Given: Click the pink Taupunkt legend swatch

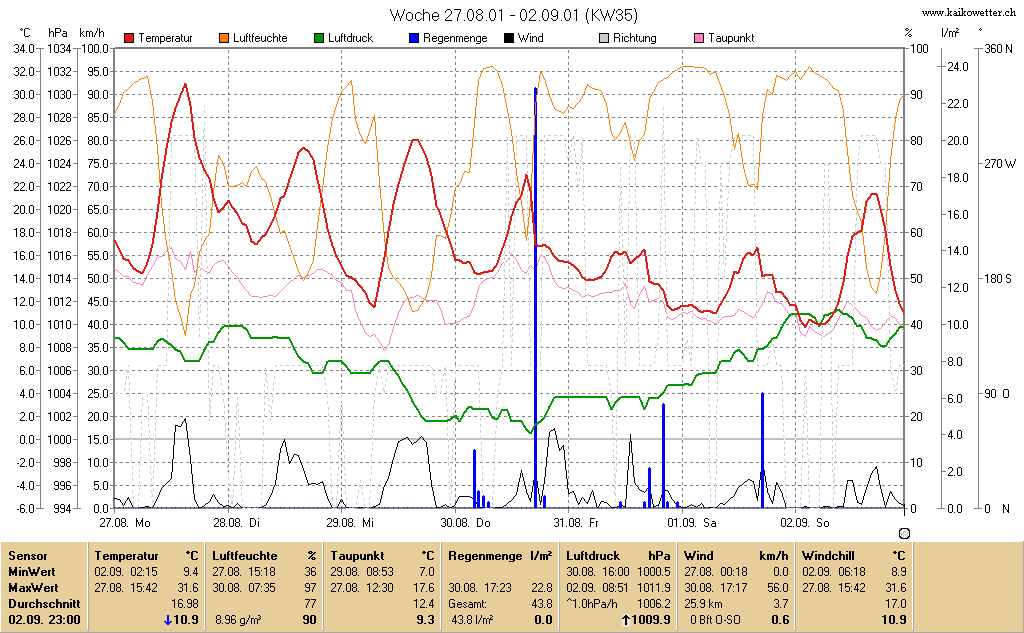Looking at the screenshot, I should 699,38.
